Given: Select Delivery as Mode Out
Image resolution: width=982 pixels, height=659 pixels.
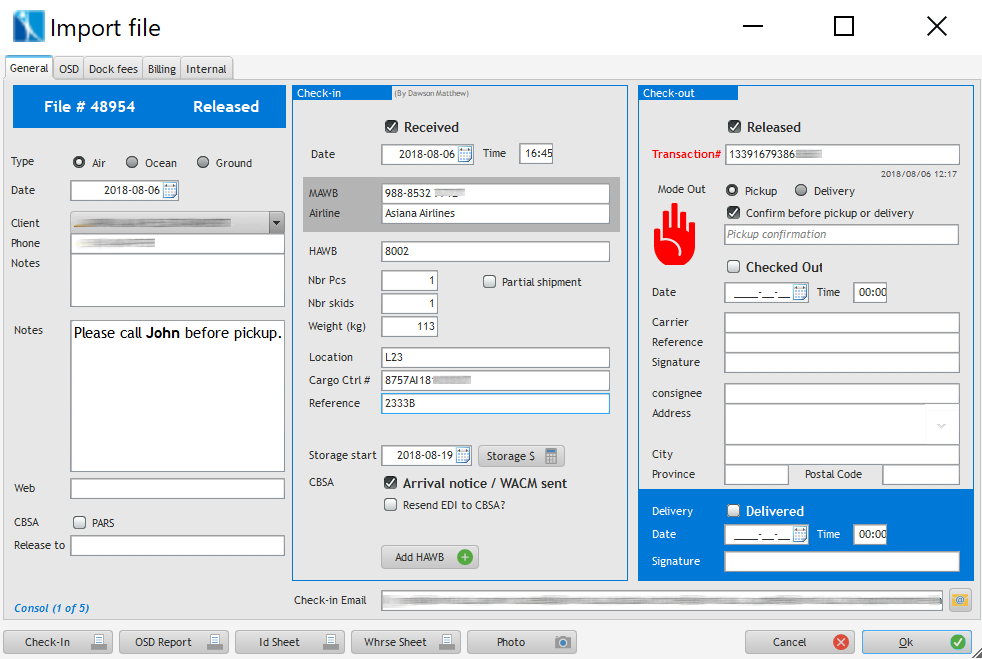Looking at the screenshot, I should click(x=801, y=190).
